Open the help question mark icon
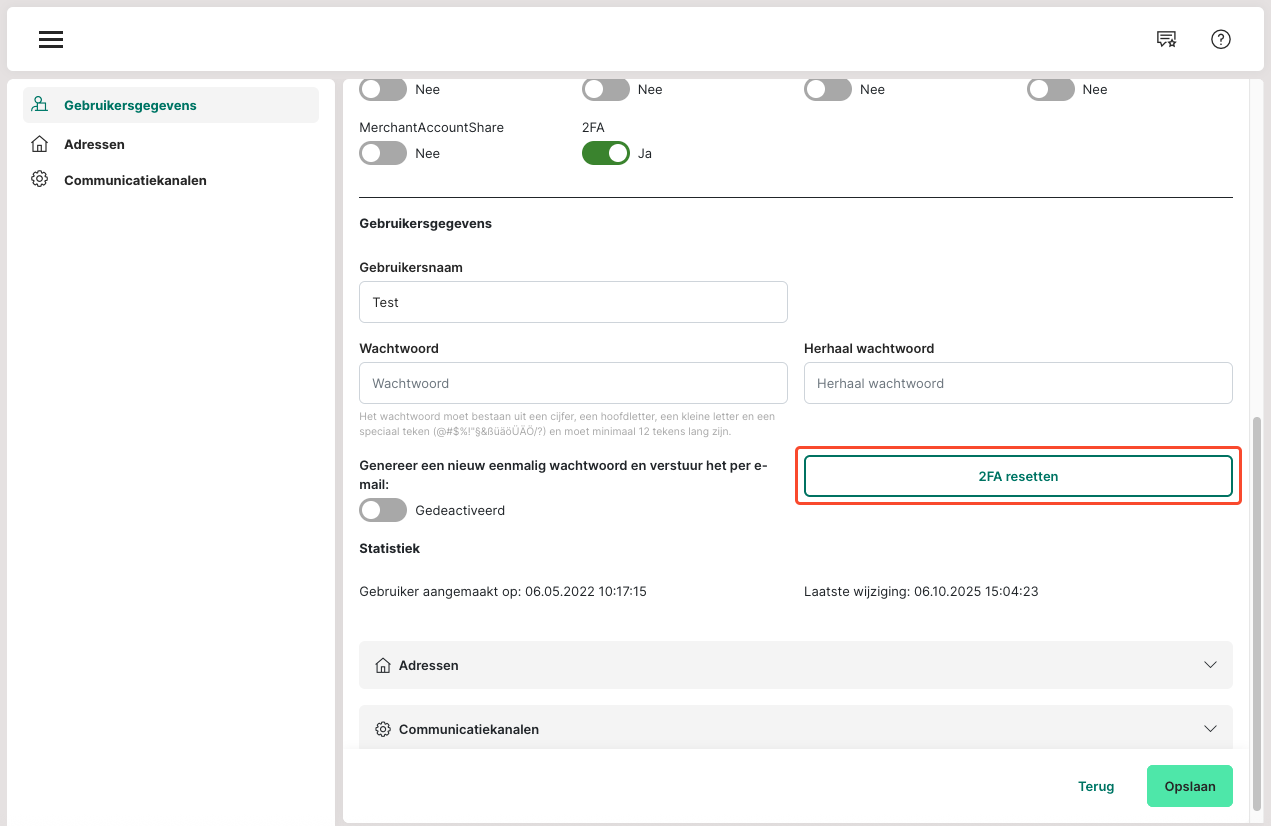The width and height of the screenshot is (1271, 826). tap(1220, 39)
